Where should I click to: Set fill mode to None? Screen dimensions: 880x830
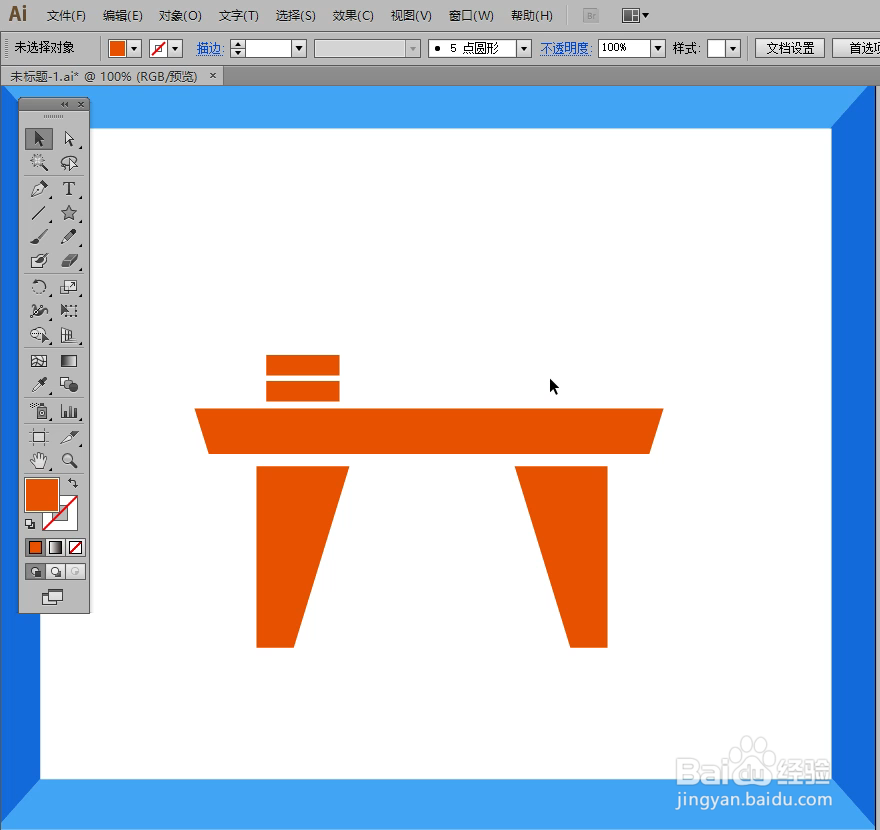[75, 547]
